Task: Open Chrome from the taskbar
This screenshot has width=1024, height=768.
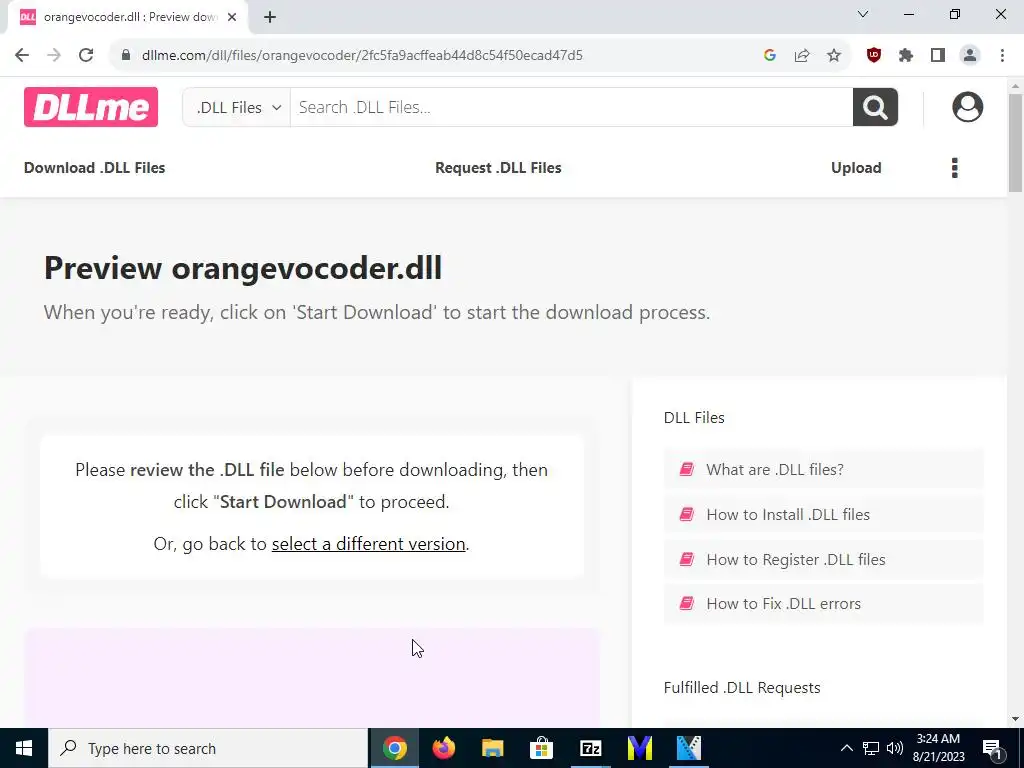Action: [394, 748]
